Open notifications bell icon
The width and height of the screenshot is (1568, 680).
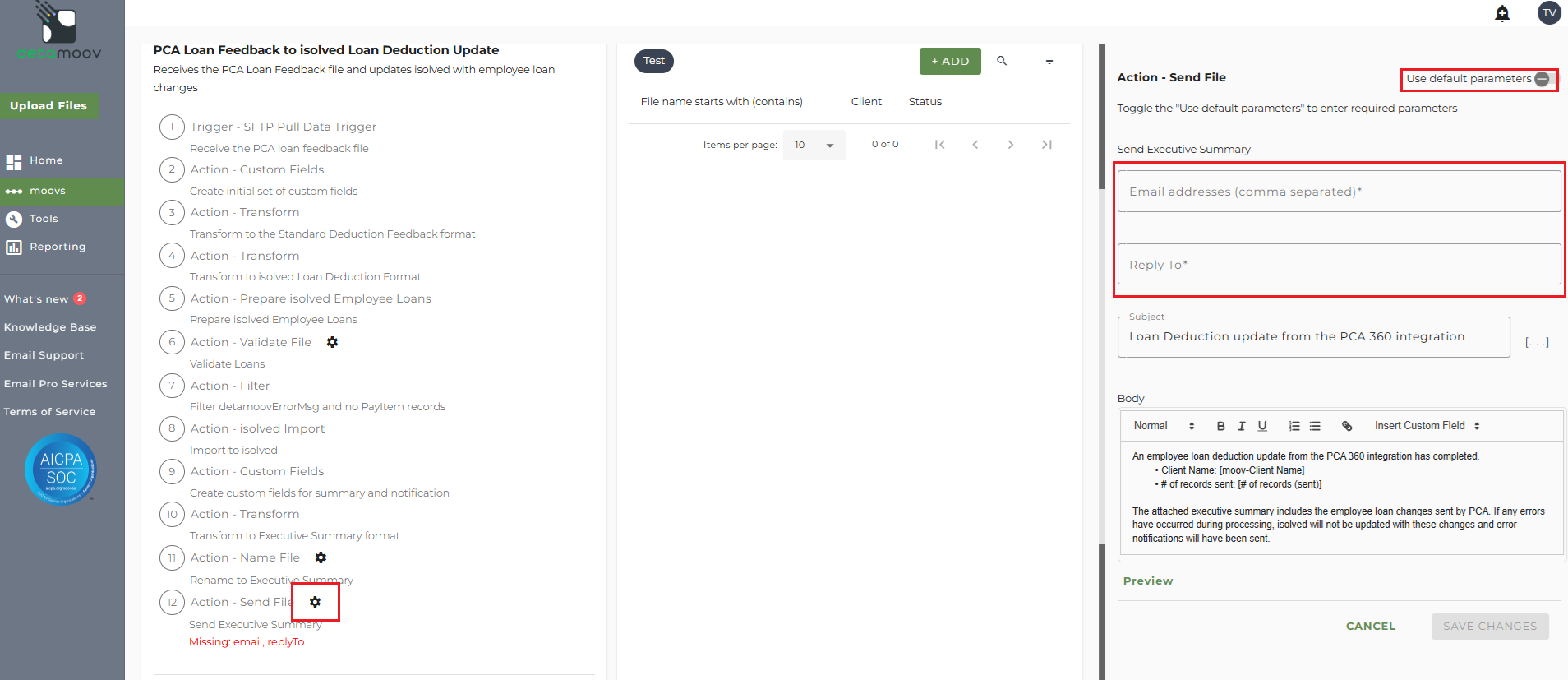point(1502,13)
